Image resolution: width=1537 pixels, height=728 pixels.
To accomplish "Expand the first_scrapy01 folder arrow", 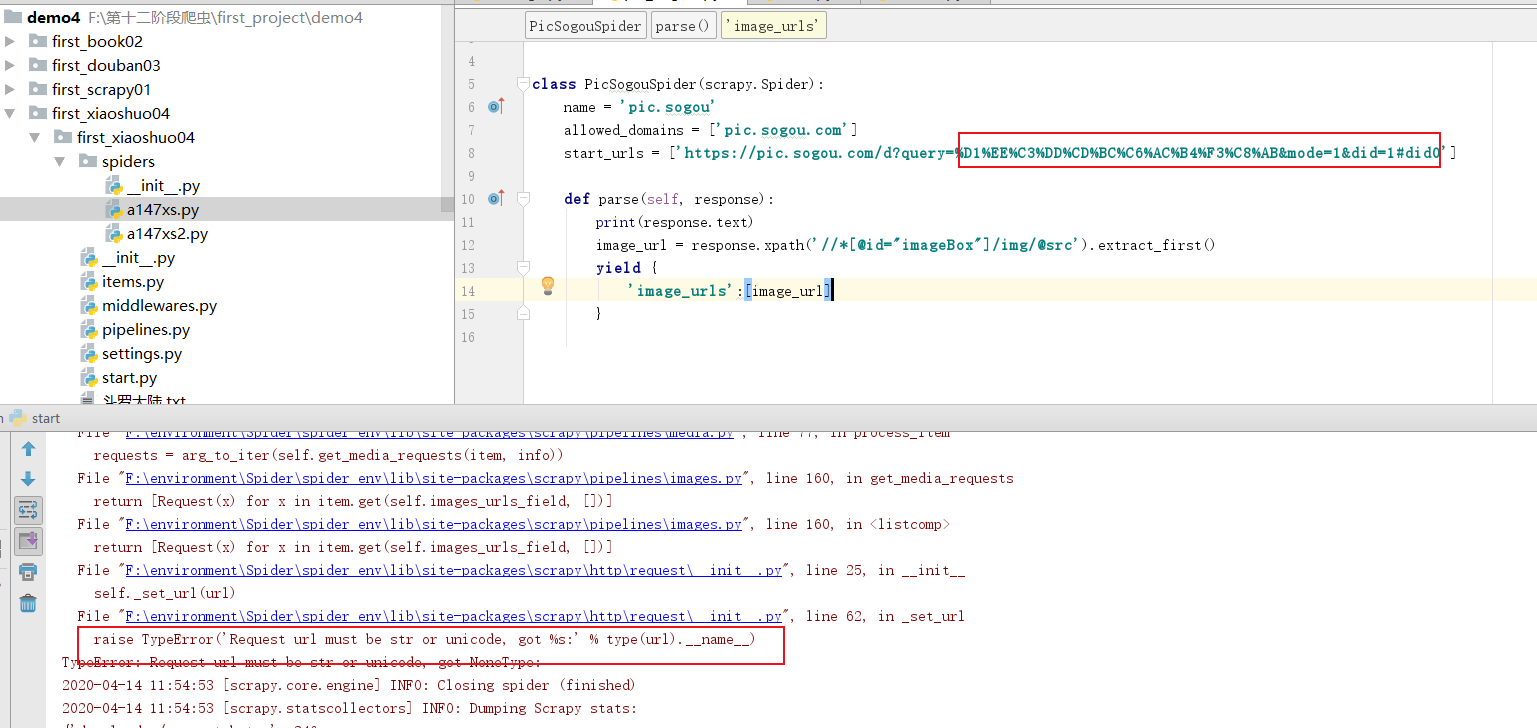I will pyautogui.click(x=10, y=89).
